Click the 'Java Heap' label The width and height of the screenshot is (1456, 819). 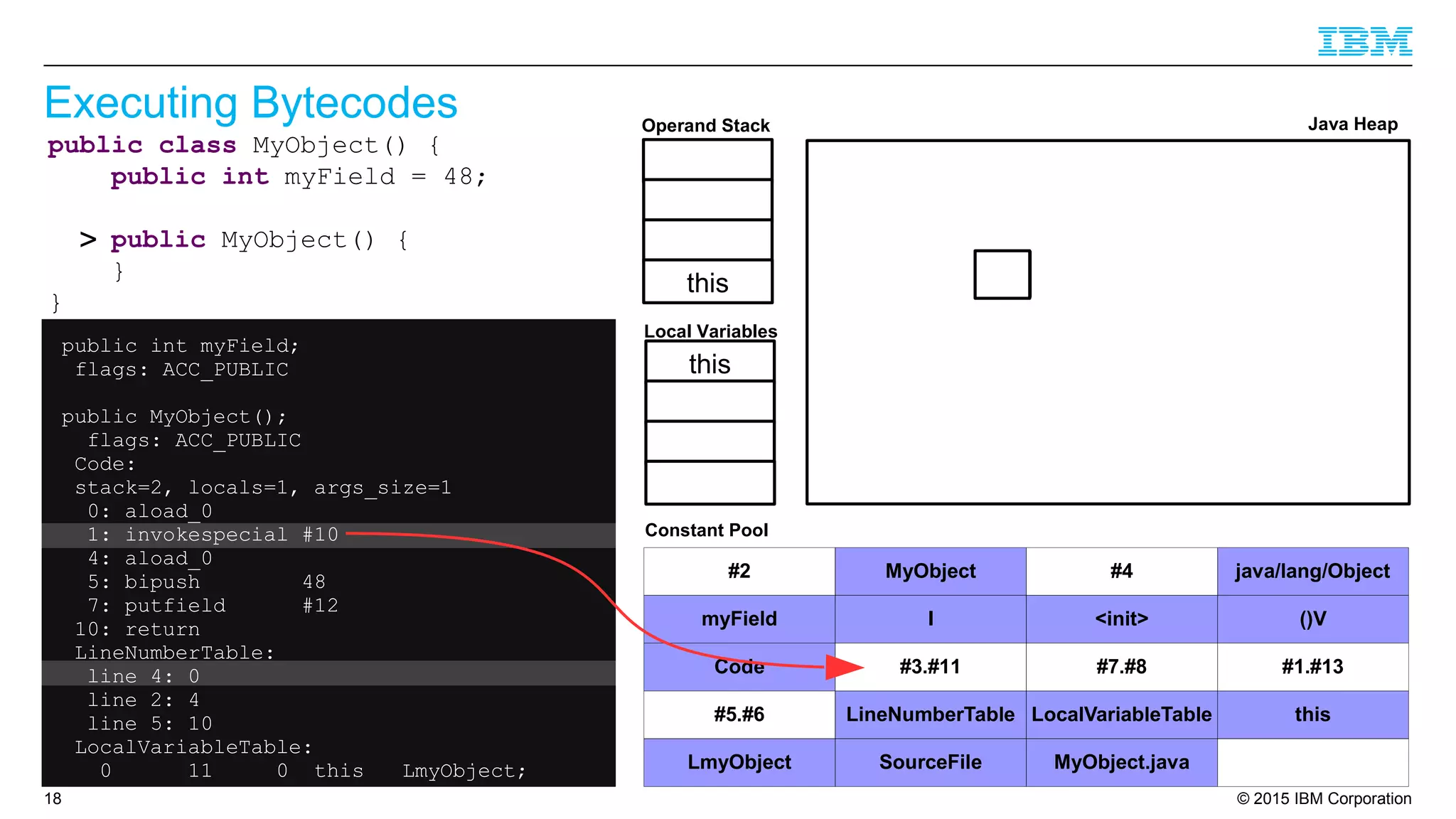click(1353, 124)
